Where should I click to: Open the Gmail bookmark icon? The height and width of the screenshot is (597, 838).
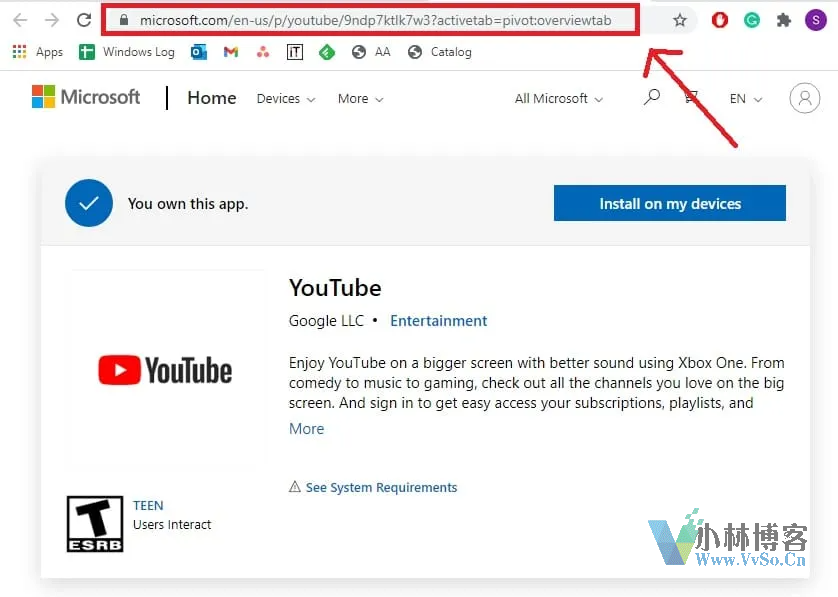231,52
